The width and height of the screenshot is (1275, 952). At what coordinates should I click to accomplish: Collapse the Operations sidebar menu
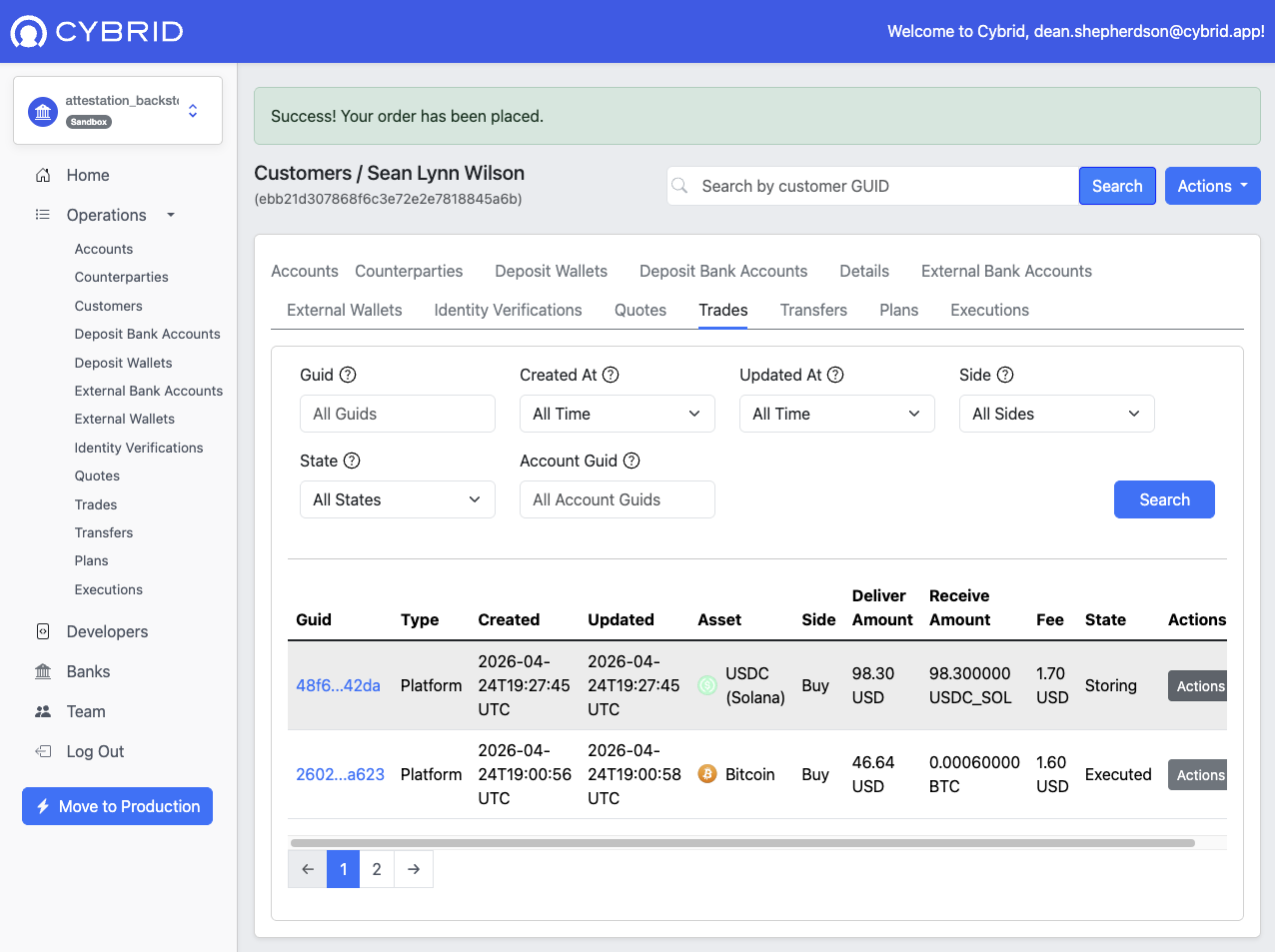pos(106,215)
